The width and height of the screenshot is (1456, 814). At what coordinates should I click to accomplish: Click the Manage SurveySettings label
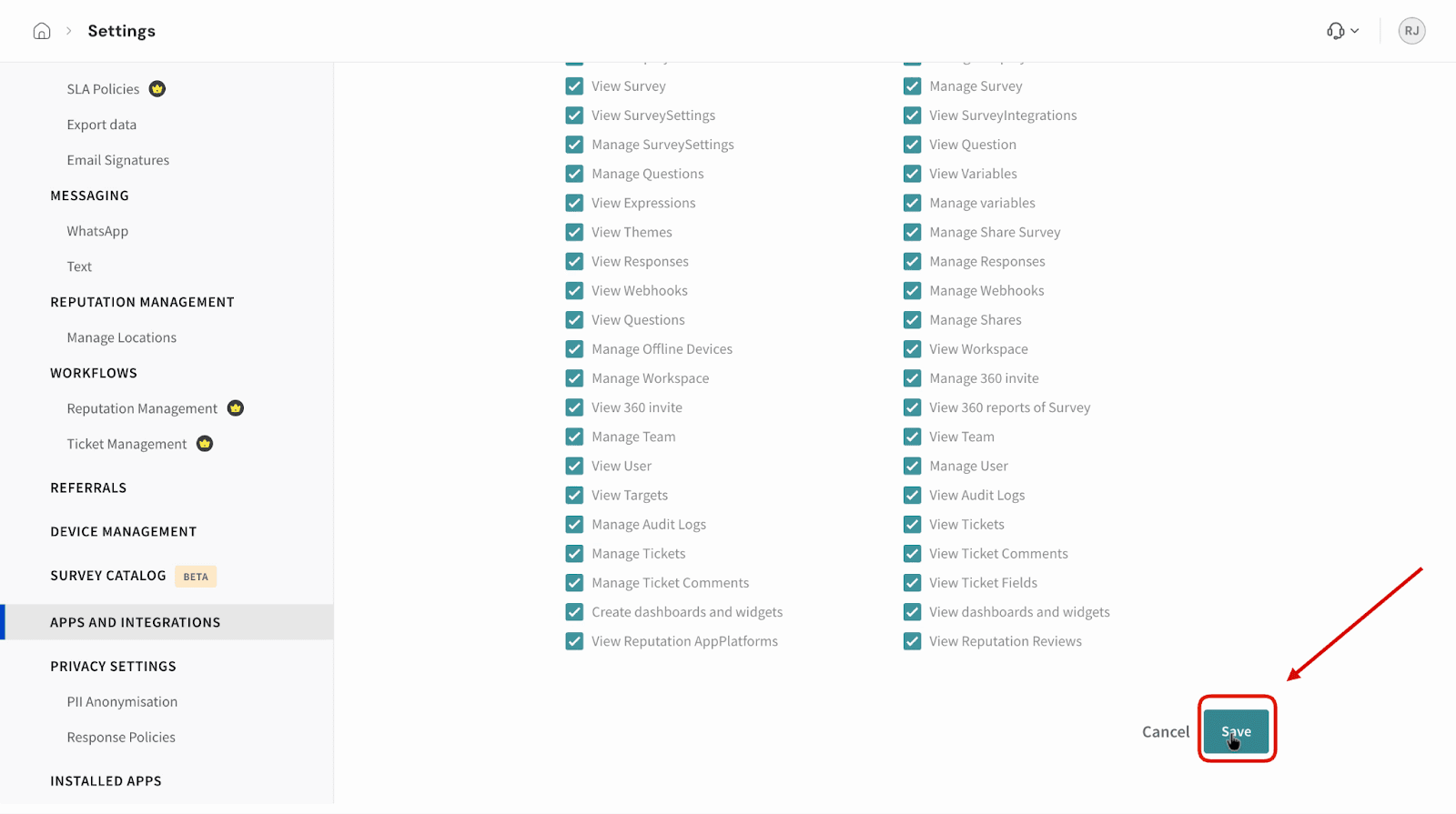[x=662, y=145]
